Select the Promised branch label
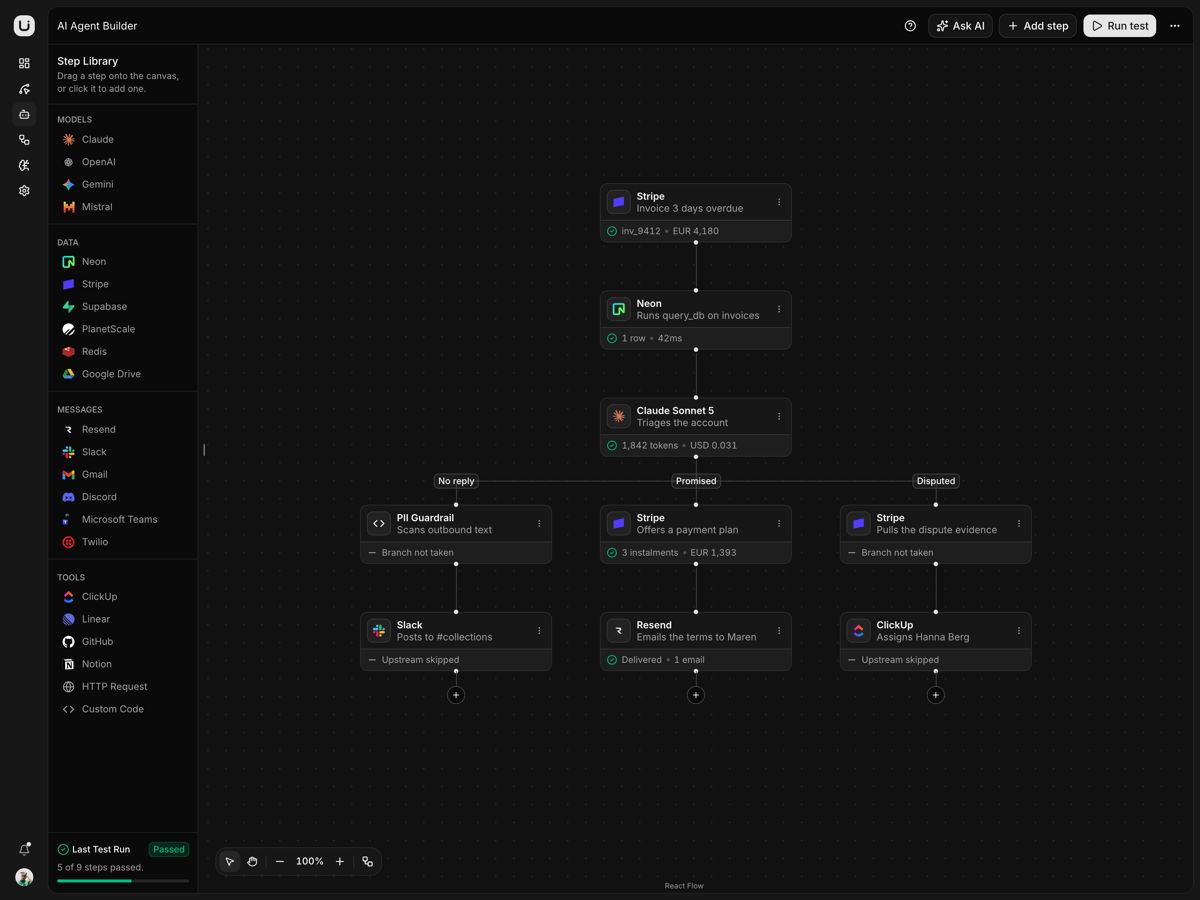1200x900 pixels. (696, 481)
